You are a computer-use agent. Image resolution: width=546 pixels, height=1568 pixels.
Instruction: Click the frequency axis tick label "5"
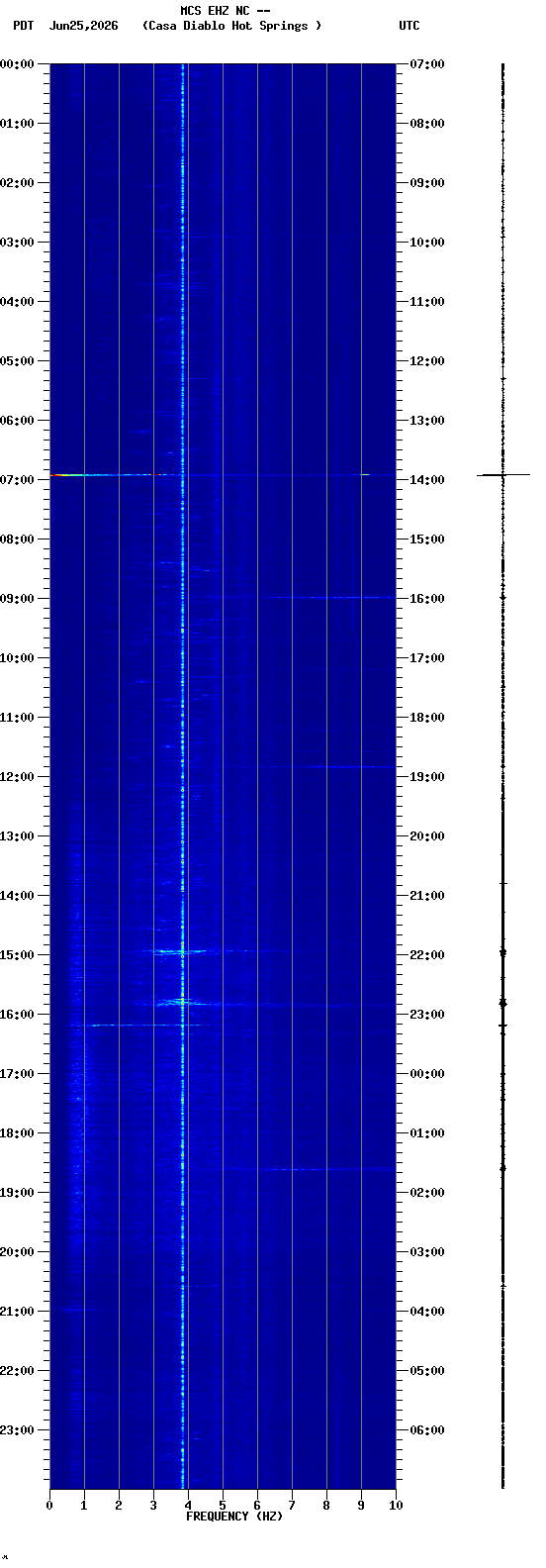pos(223,1506)
